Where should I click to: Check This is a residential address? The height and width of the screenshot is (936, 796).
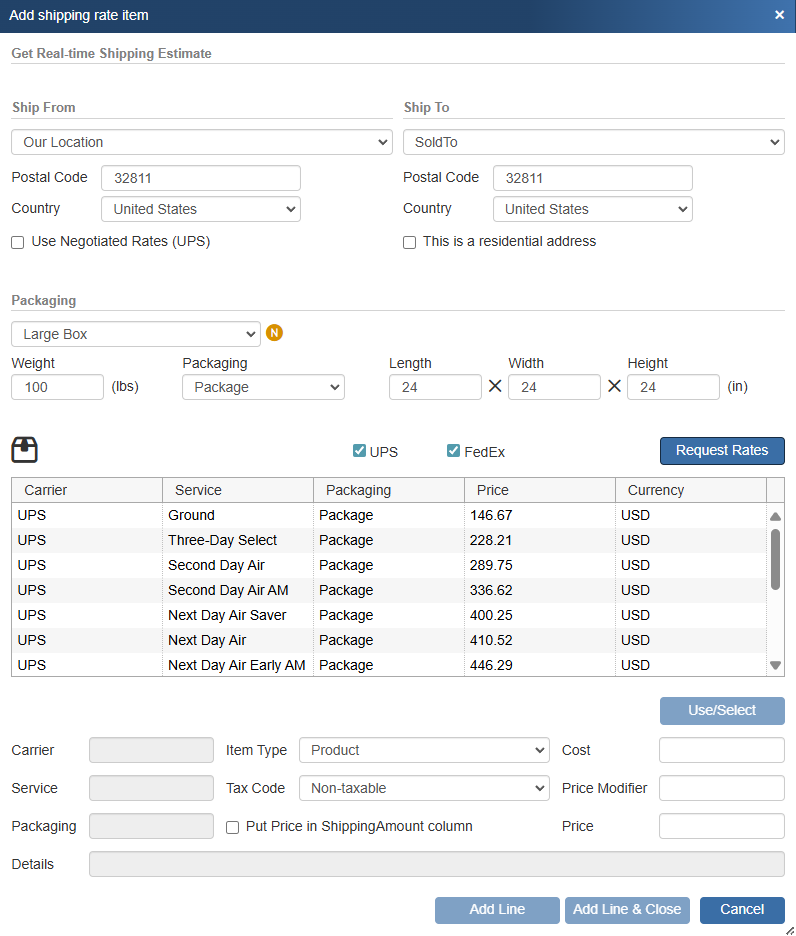pyautogui.click(x=410, y=242)
